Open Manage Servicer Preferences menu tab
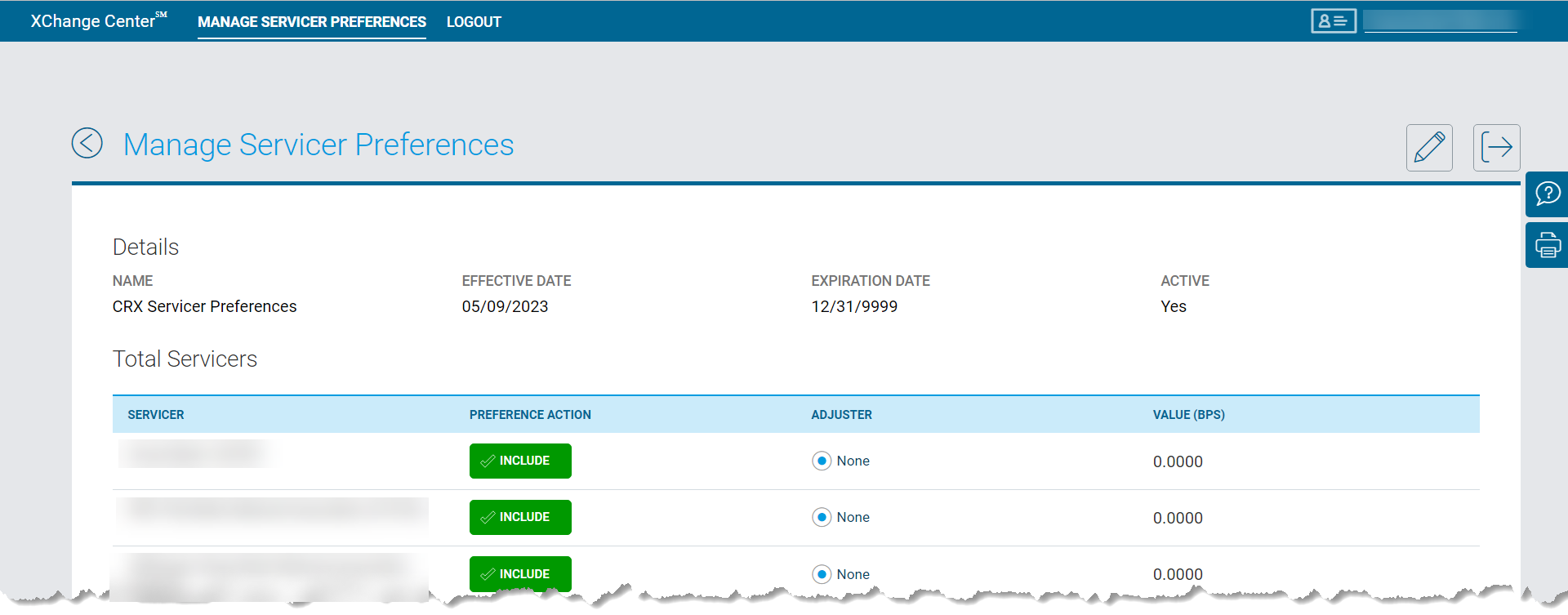 [311, 22]
